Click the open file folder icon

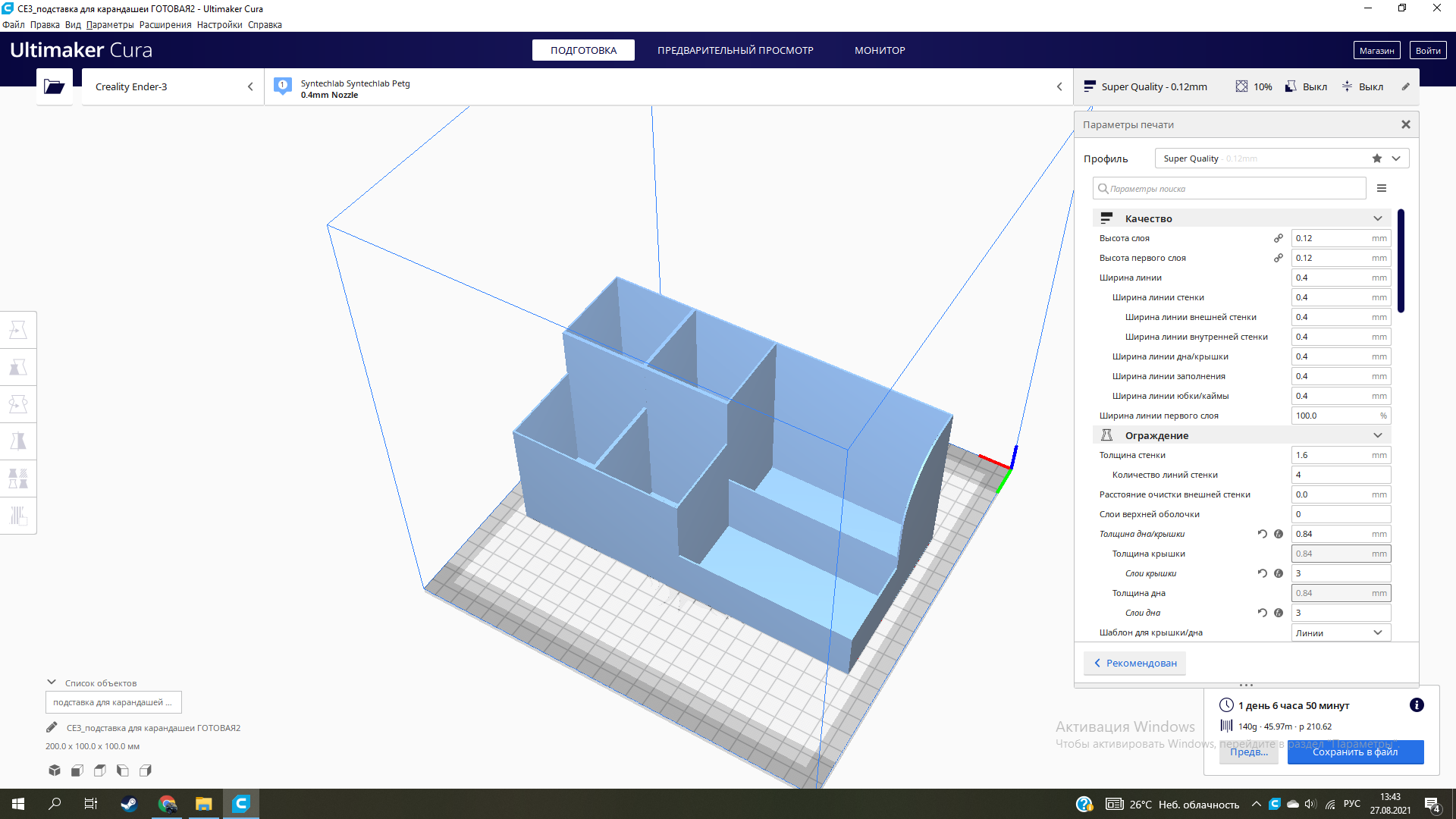(x=54, y=86)
